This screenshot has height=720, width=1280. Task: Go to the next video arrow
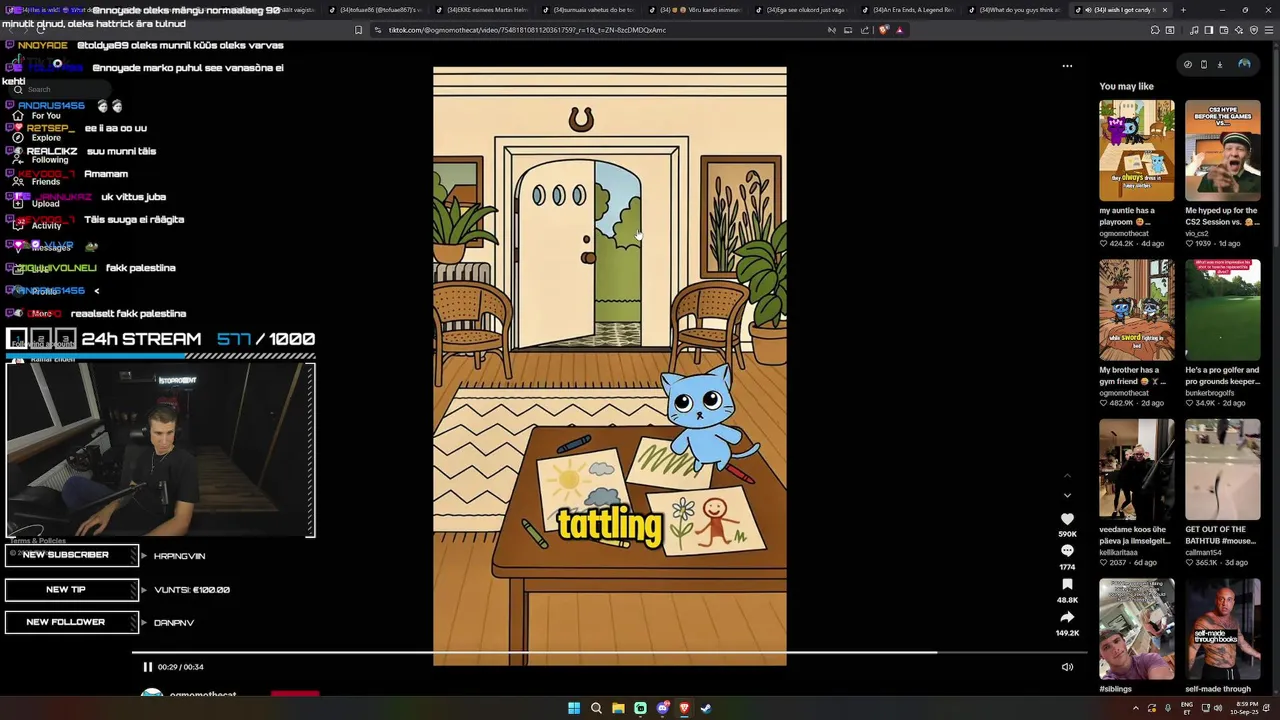pos(1067,495)
